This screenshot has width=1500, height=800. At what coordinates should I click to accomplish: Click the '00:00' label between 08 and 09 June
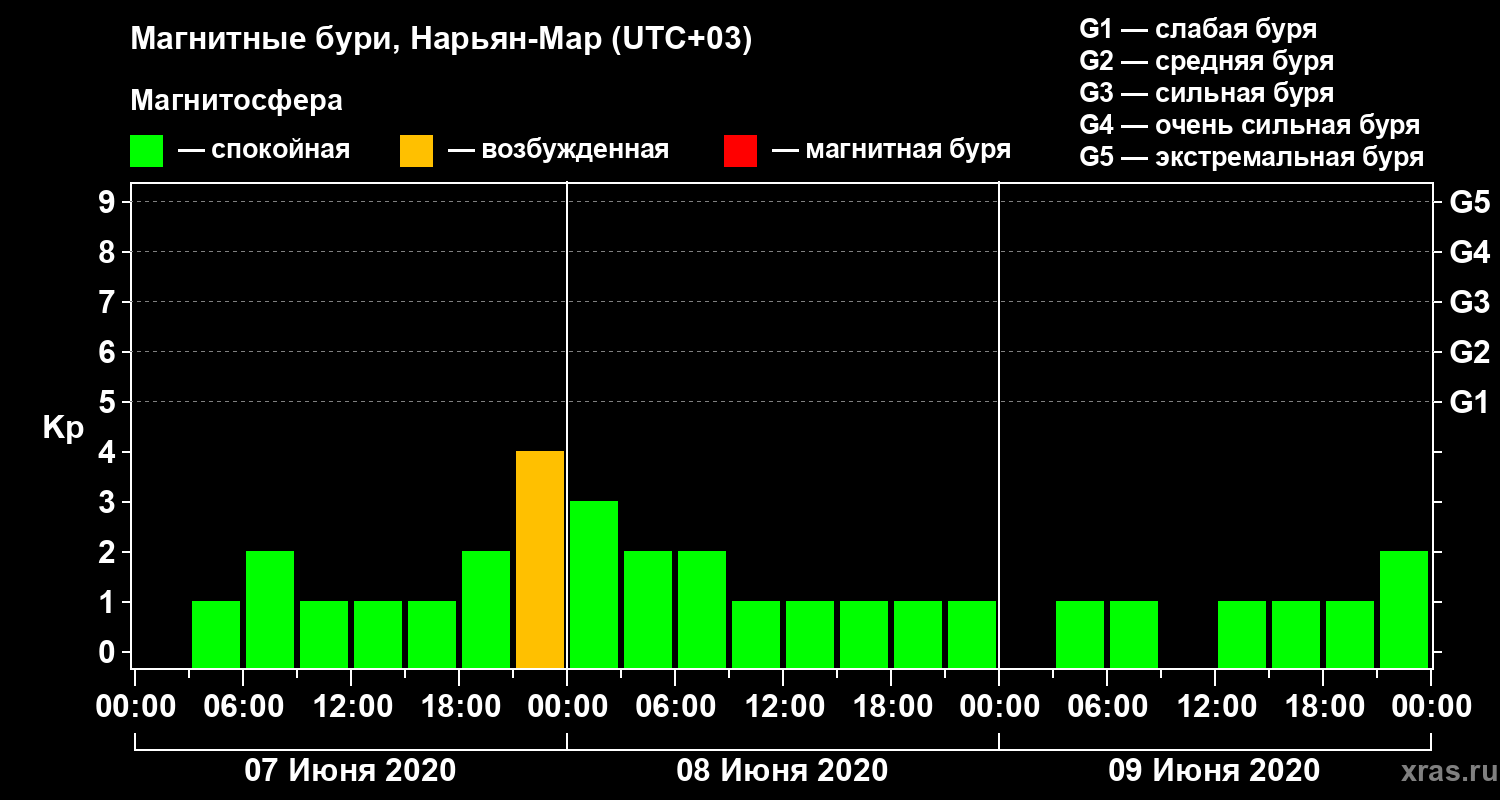coord(999,707)
